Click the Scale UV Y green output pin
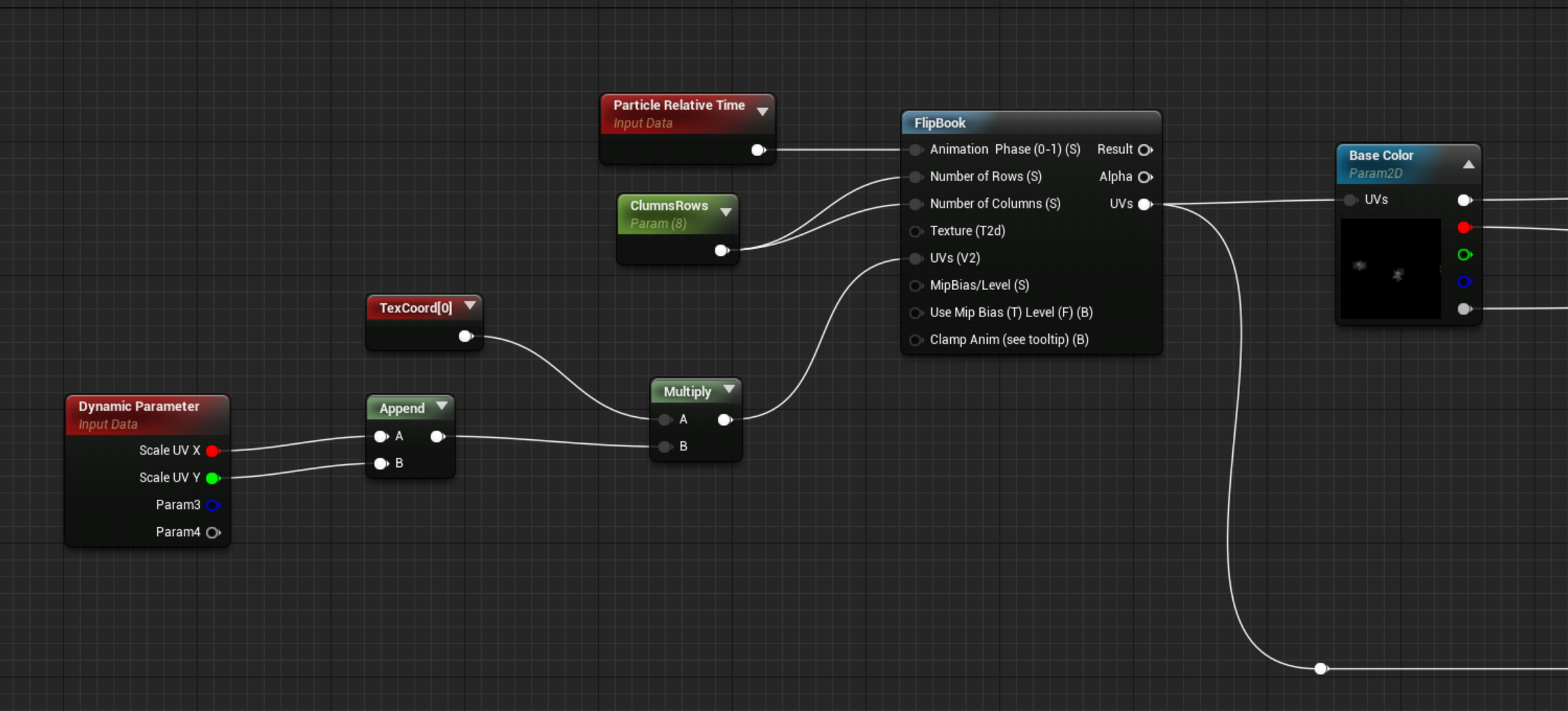Screen dimensions: 1568x711 213,478
